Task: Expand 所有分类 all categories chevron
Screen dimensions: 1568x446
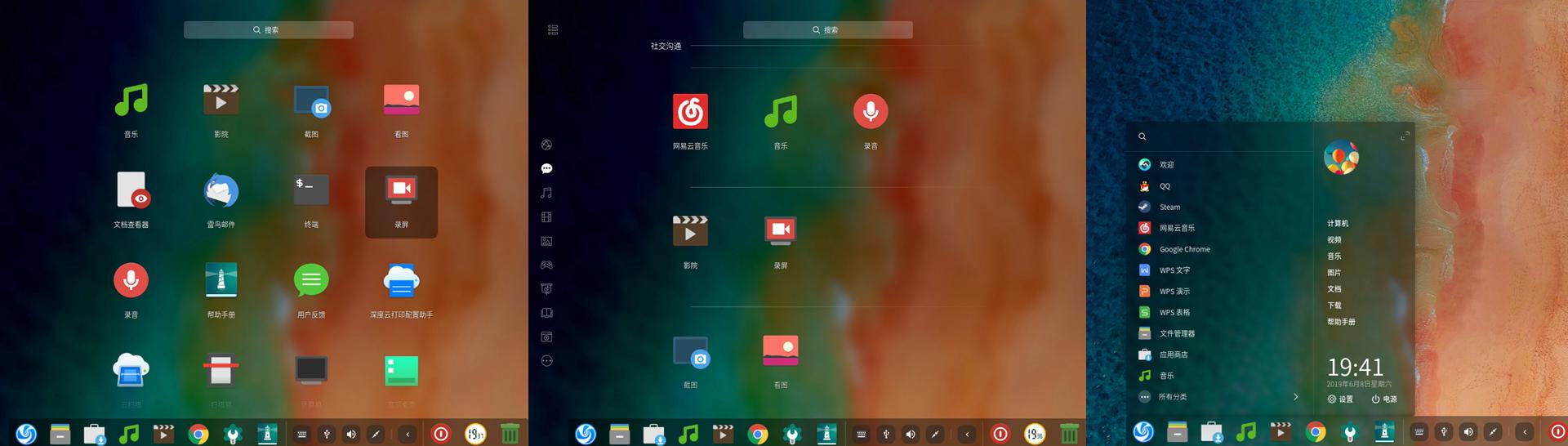Action: [1295, 397]
